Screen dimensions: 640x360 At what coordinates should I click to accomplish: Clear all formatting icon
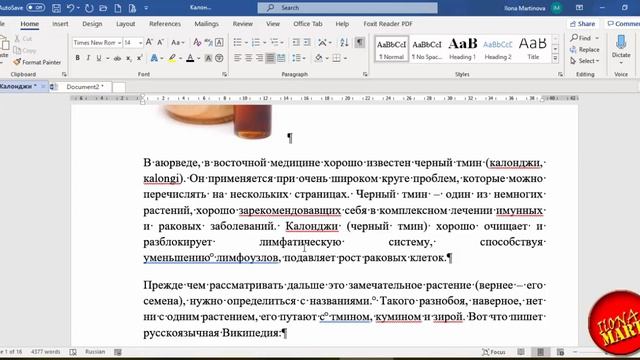tap(197, 42)
